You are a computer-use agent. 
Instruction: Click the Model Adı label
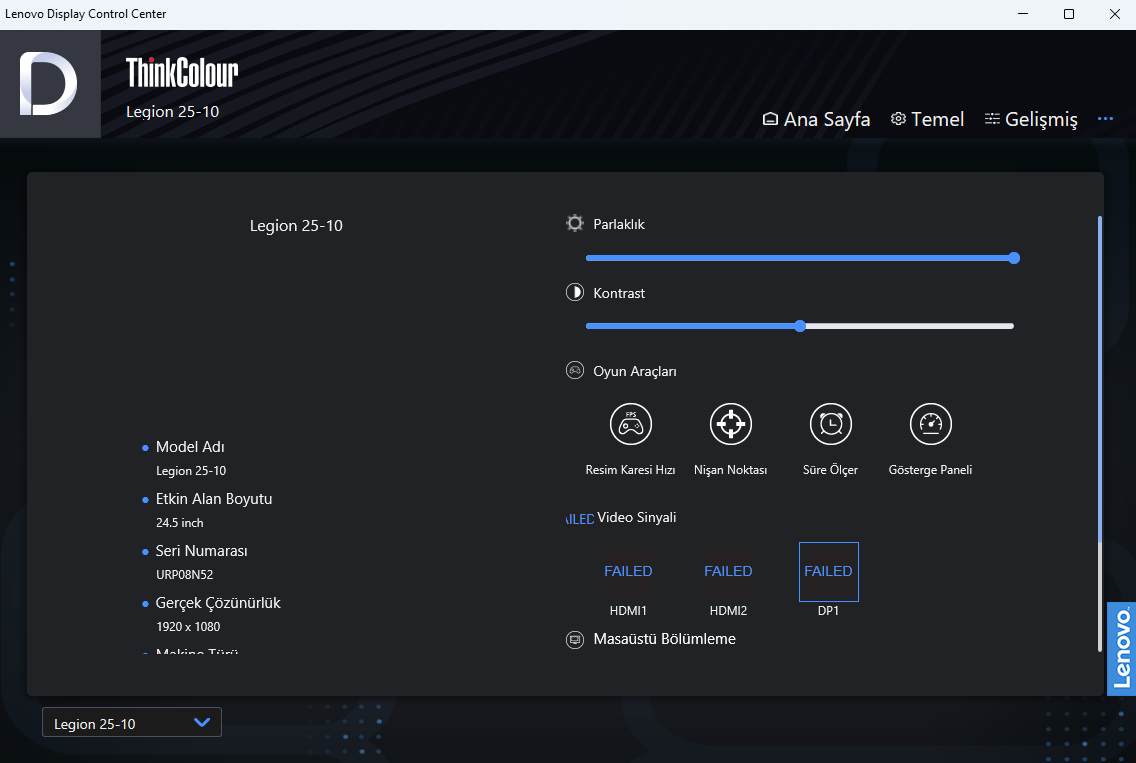pos(190,447)
